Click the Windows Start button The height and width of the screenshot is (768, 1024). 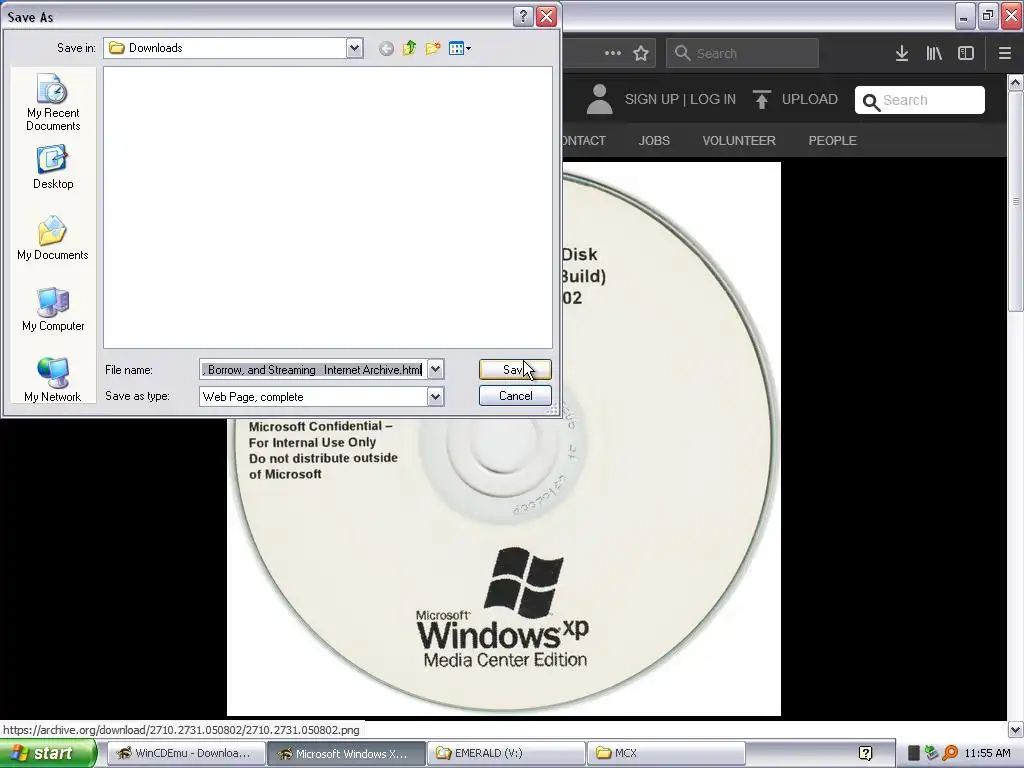coord(48,754)
